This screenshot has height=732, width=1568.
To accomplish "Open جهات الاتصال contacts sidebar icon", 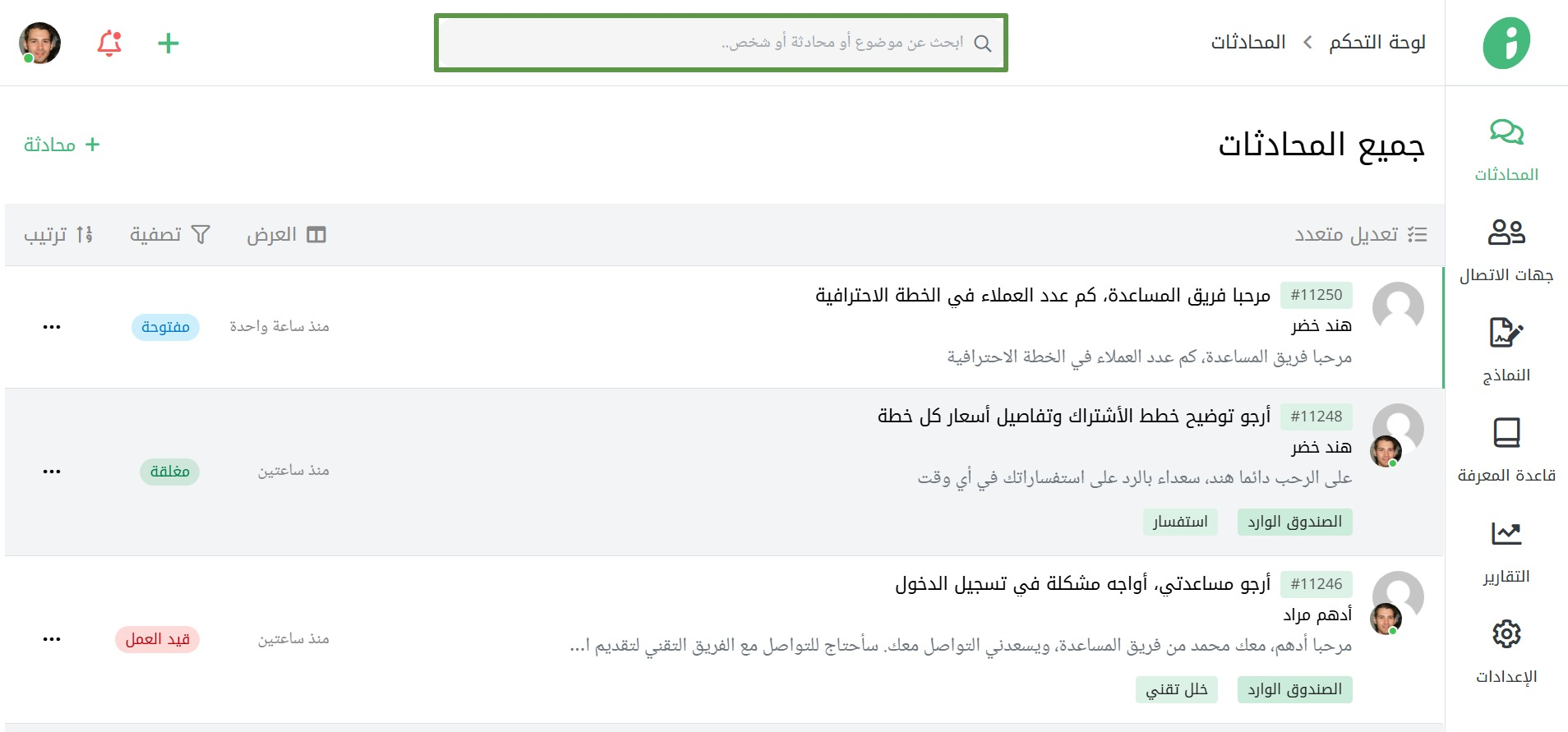I will (1506, 232).
